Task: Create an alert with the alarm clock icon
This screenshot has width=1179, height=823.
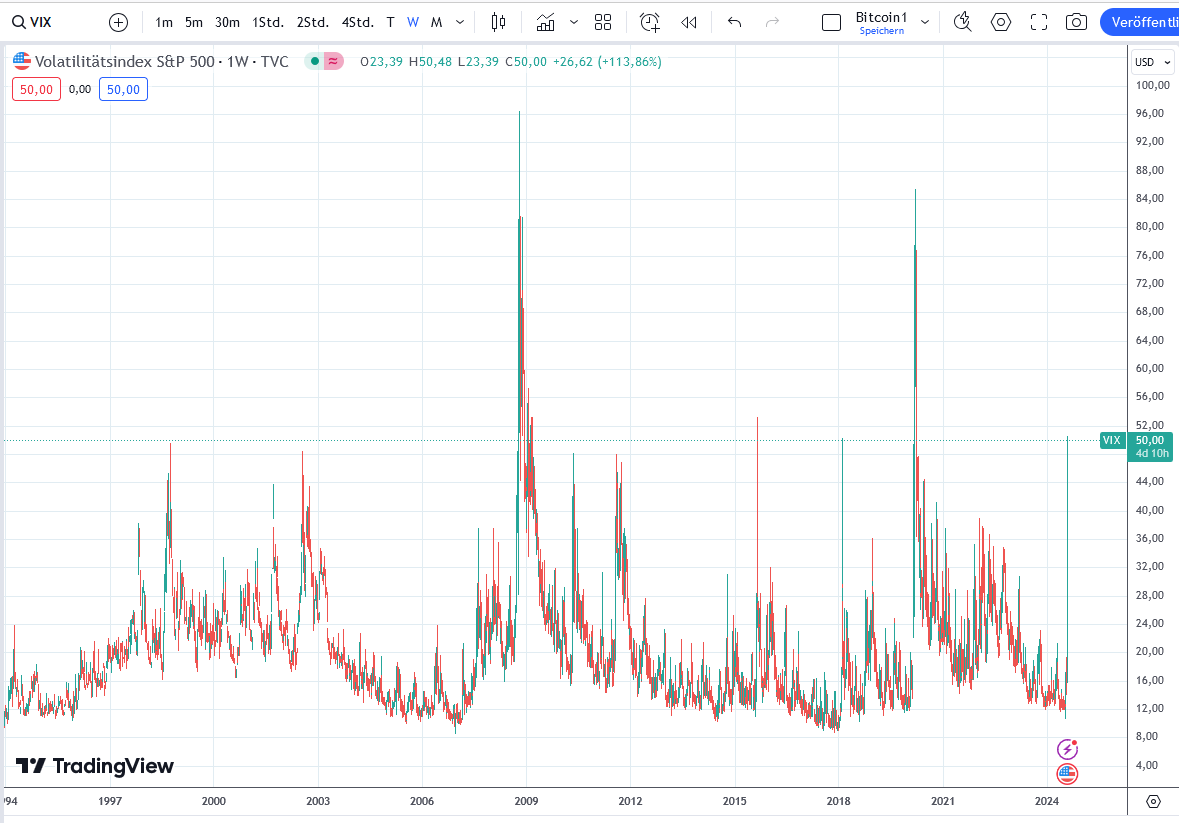Action: click(650, 22)
